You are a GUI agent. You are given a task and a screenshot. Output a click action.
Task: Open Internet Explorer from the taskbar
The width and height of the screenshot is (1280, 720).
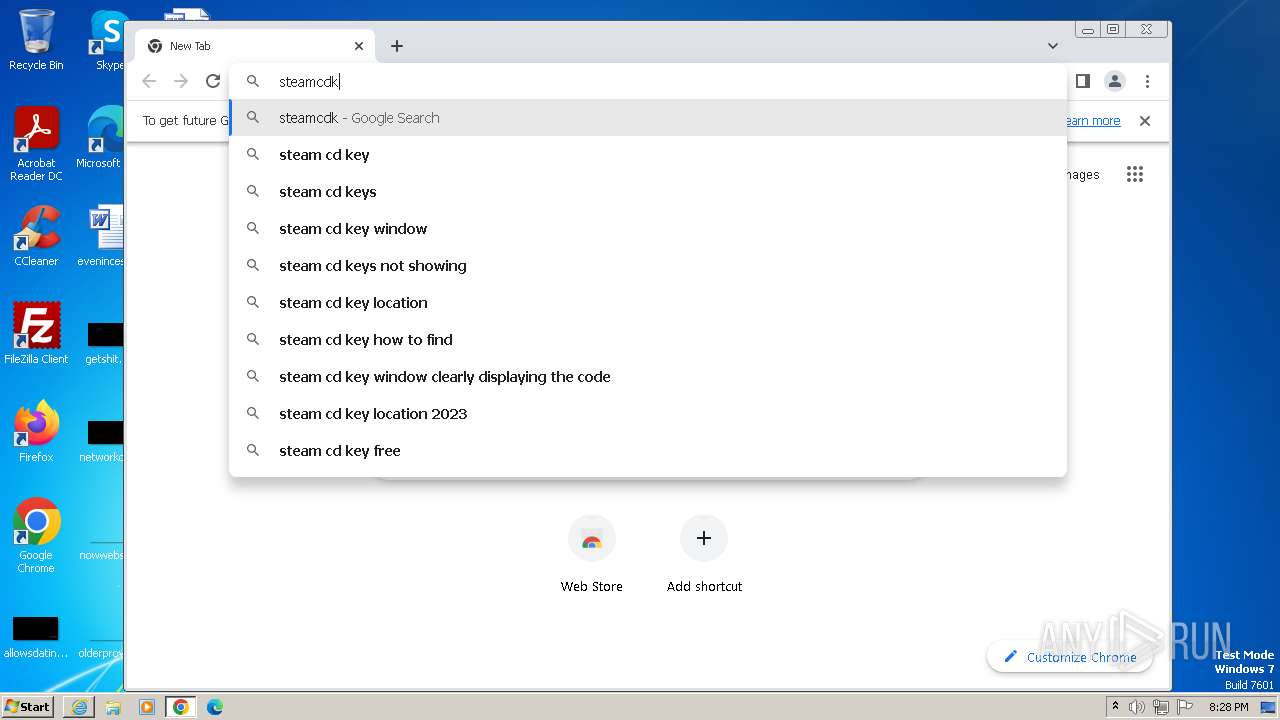[x=79, y=707]
